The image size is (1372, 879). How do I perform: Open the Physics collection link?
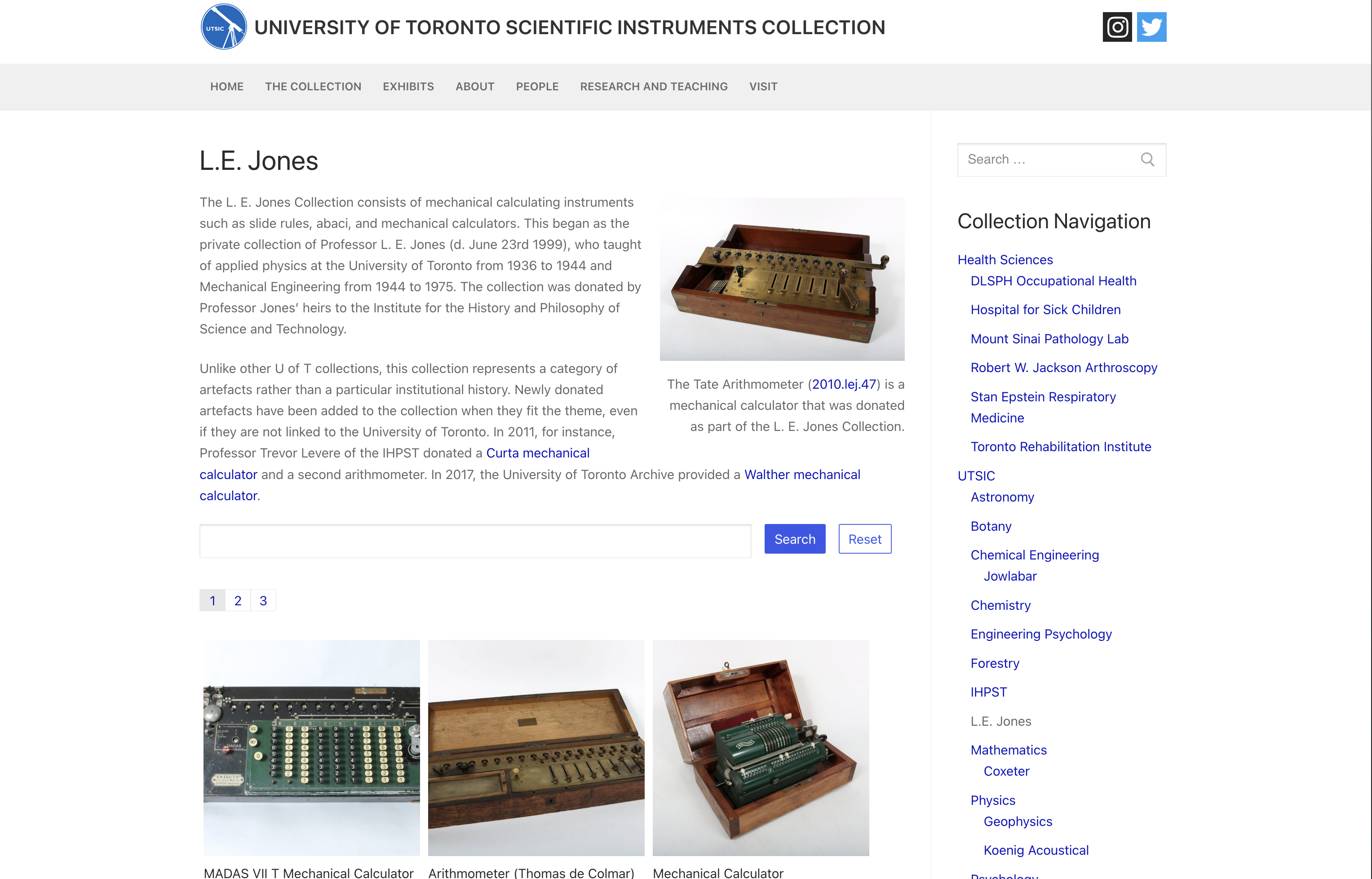coord(993,800)
